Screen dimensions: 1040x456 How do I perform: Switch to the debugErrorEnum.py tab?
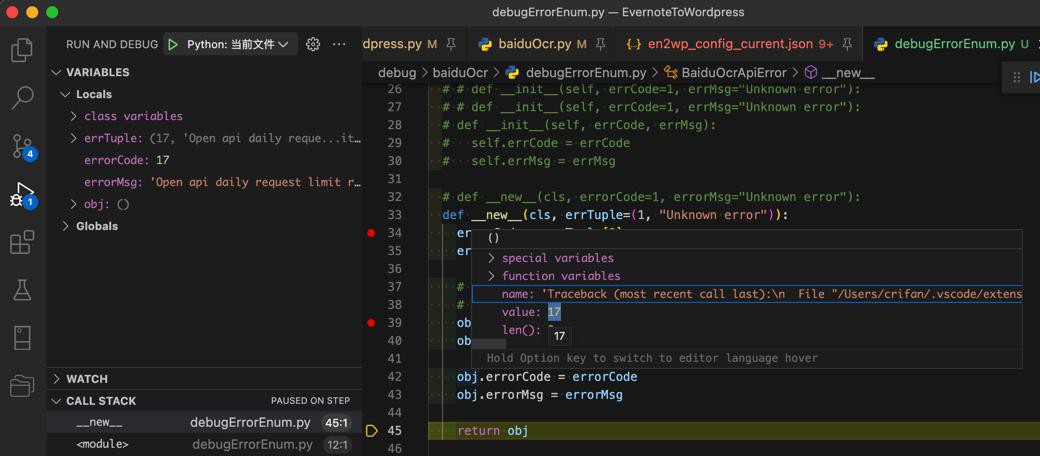(x=952, y=44)
